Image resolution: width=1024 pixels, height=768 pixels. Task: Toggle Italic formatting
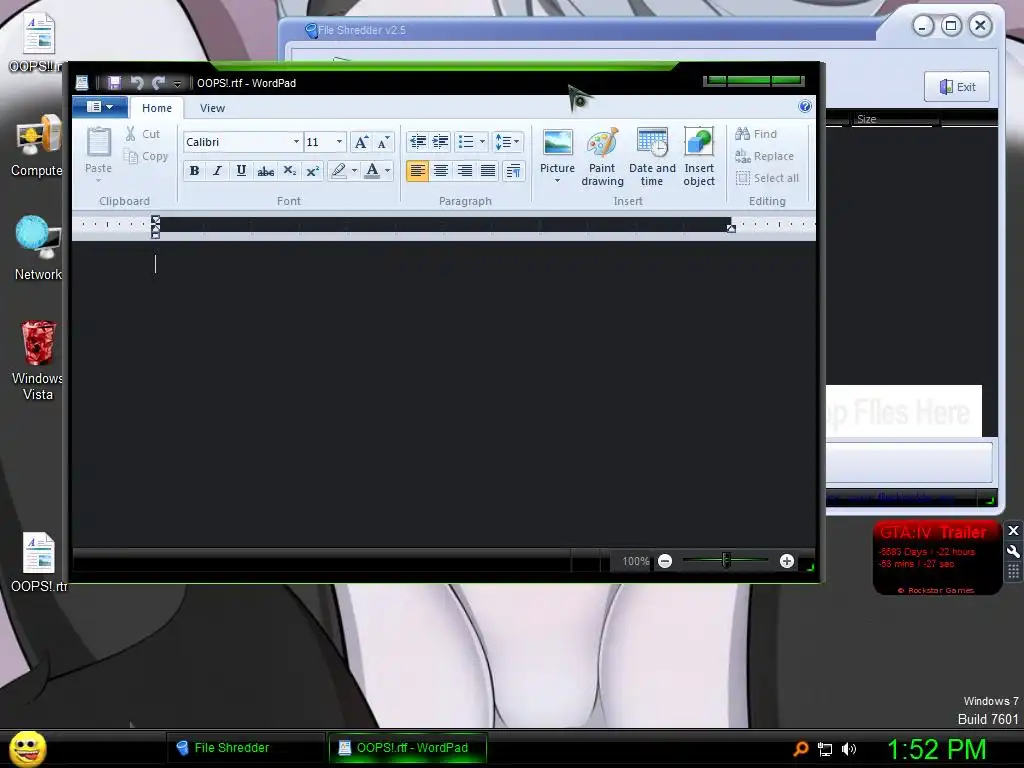click(217, 170)
